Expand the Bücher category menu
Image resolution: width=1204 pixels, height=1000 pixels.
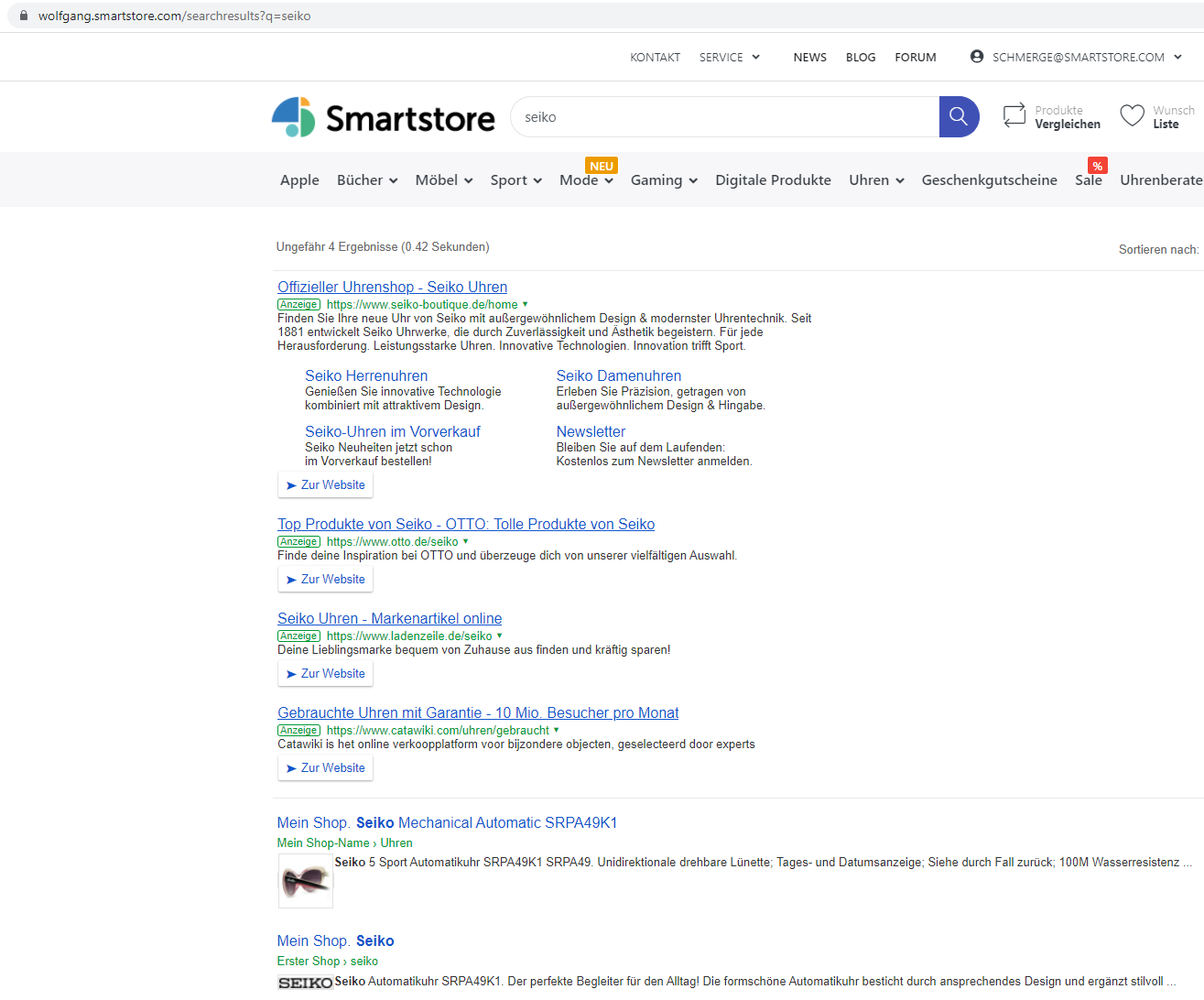coord(366,180)
